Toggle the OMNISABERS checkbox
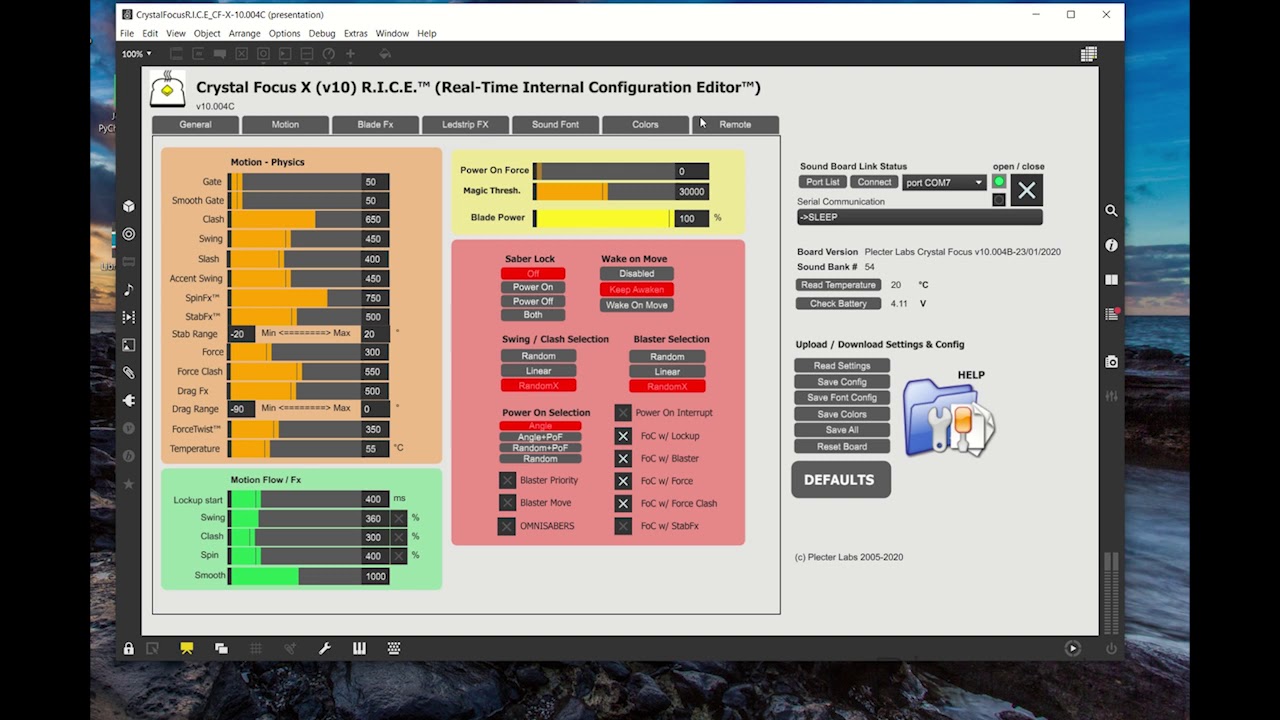Image resolution: width=1280 pixels, height=720 pixels. [x=507, y=526]
